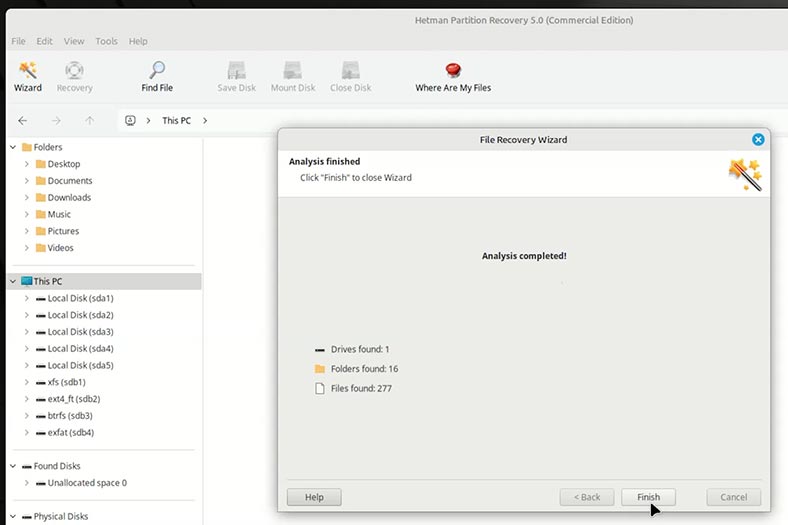Select the exfat (sdb4) partition
The height and width of the screenshot is (525, 788).
65,433
